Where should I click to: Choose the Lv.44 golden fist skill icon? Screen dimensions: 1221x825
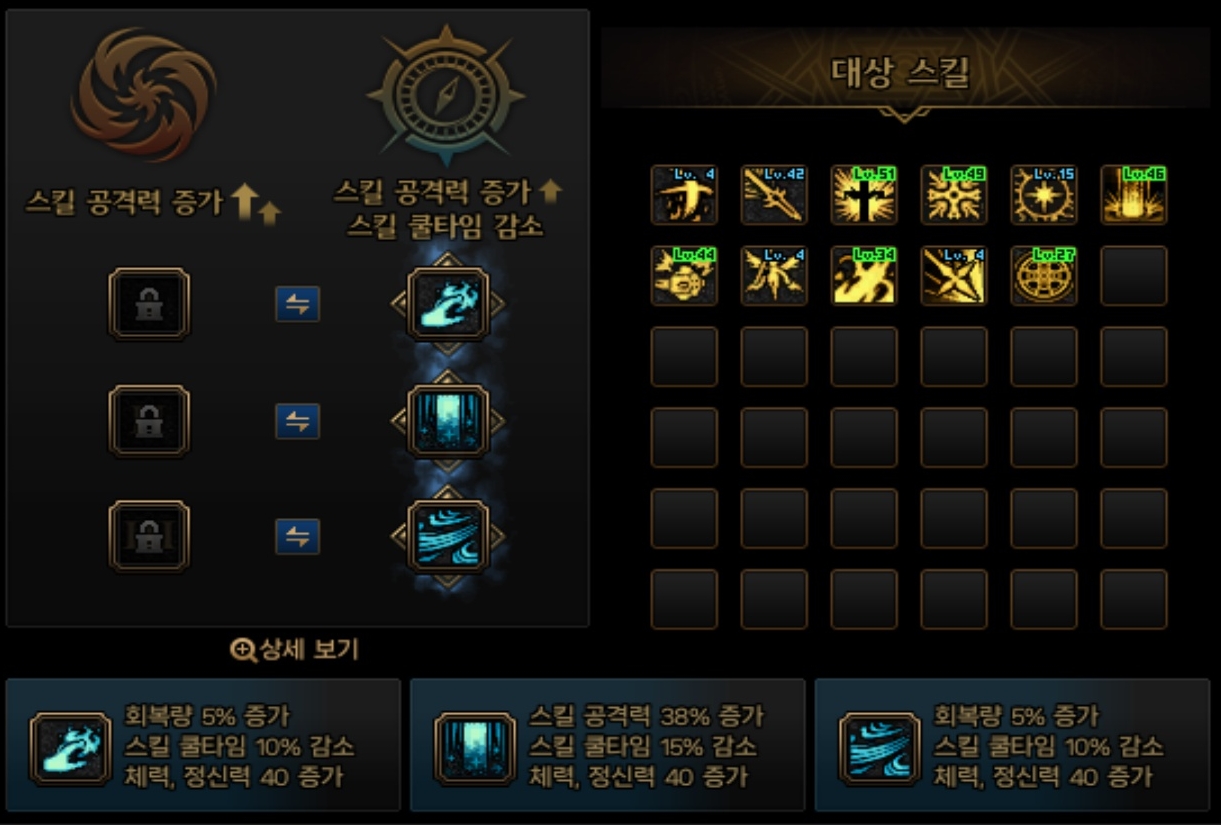684,276
